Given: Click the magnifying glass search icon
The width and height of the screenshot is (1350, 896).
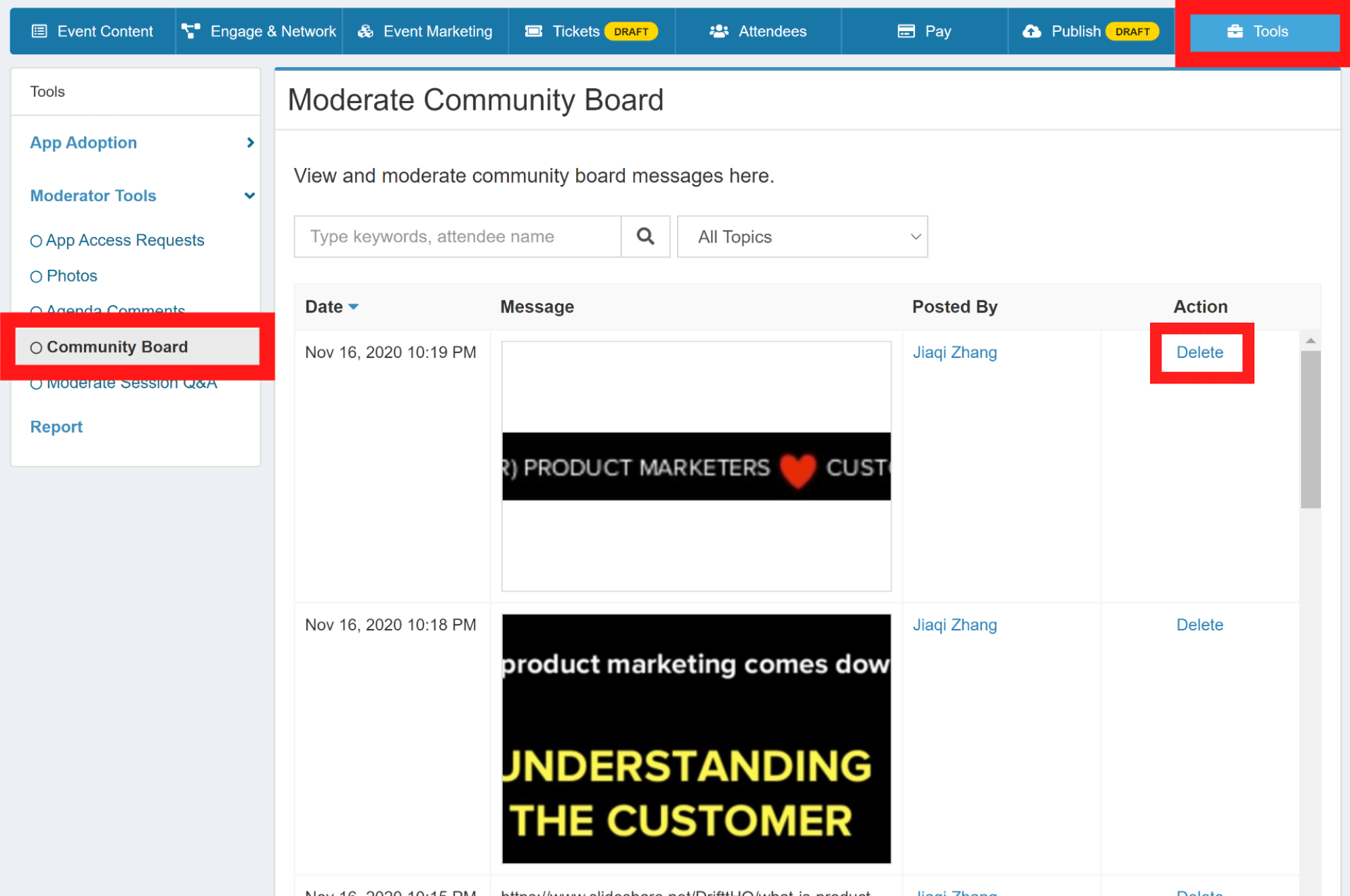Looking at the screenshot, I should point(645,237).
